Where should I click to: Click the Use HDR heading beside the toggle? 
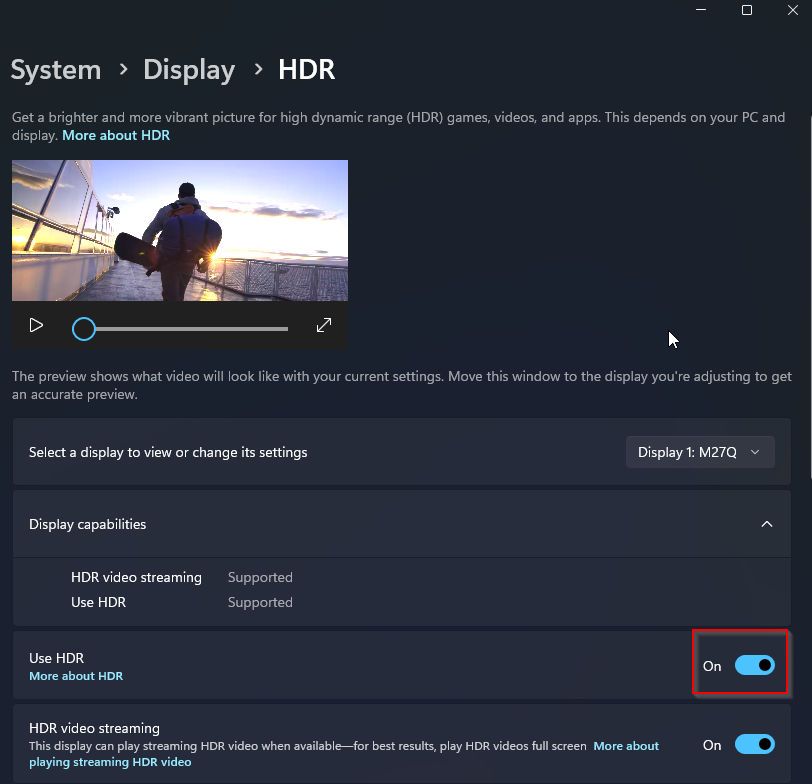(57, 658)
